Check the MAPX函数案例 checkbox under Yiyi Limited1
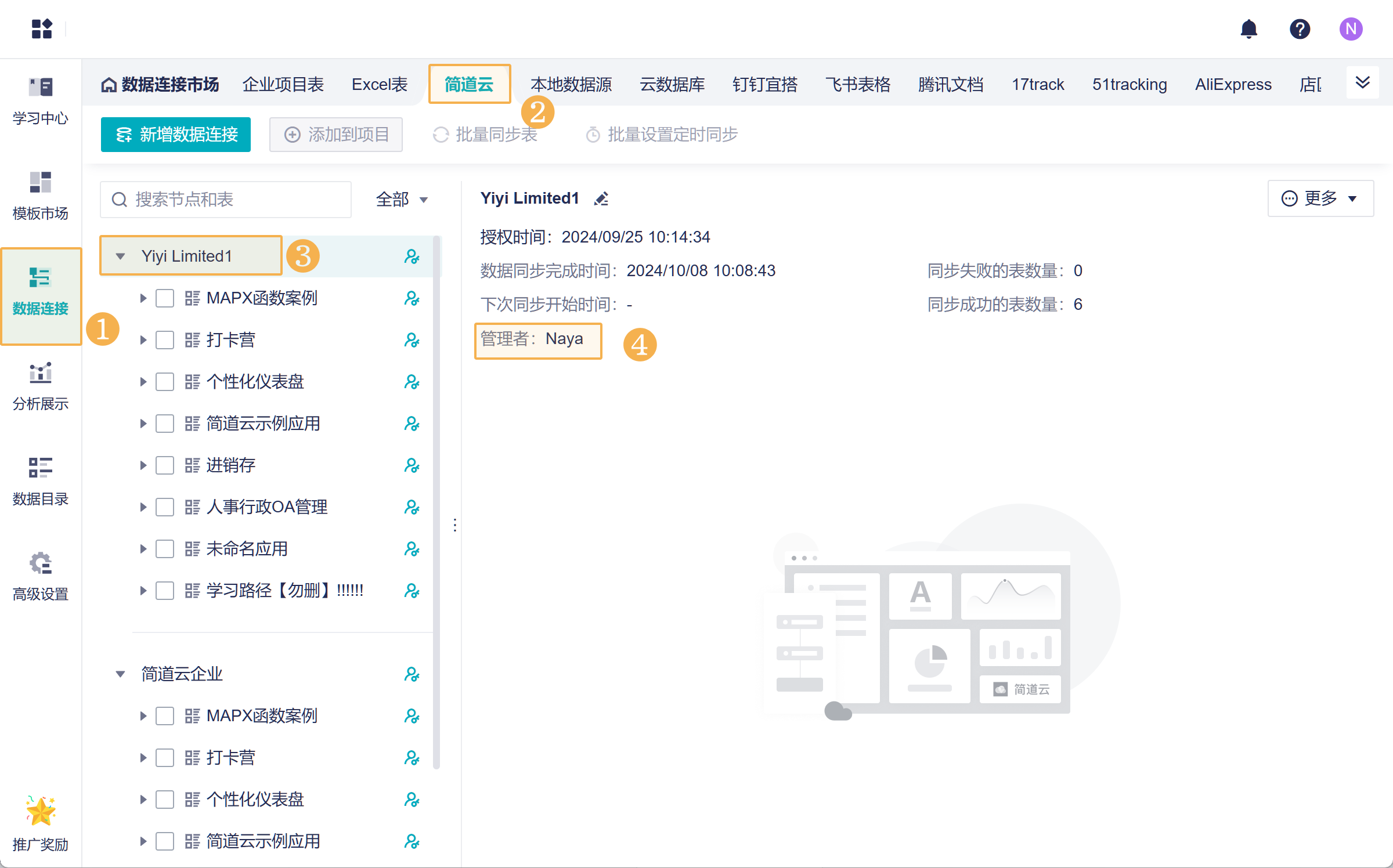Image resolution: width=1393 pixels, height=868 pixels. (x=165, y=298)
